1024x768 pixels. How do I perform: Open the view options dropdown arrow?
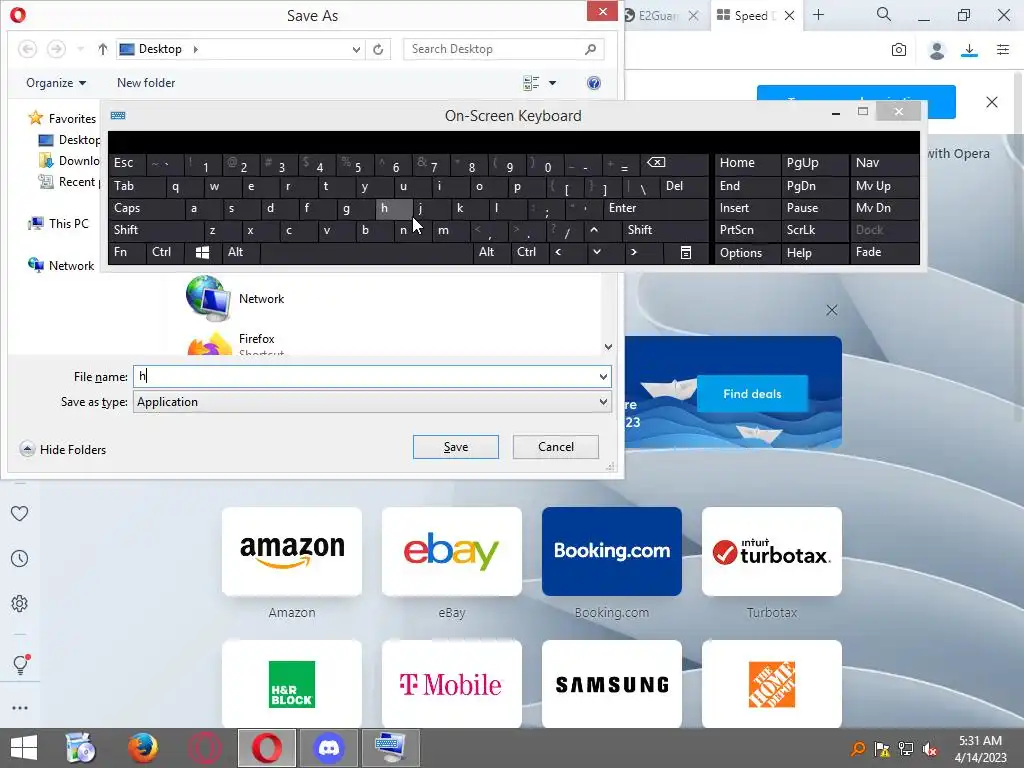(x=552, y=83)
